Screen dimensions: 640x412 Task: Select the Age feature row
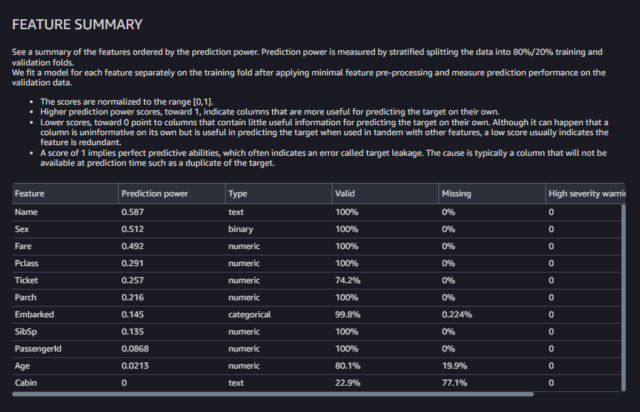click(317, 366)
